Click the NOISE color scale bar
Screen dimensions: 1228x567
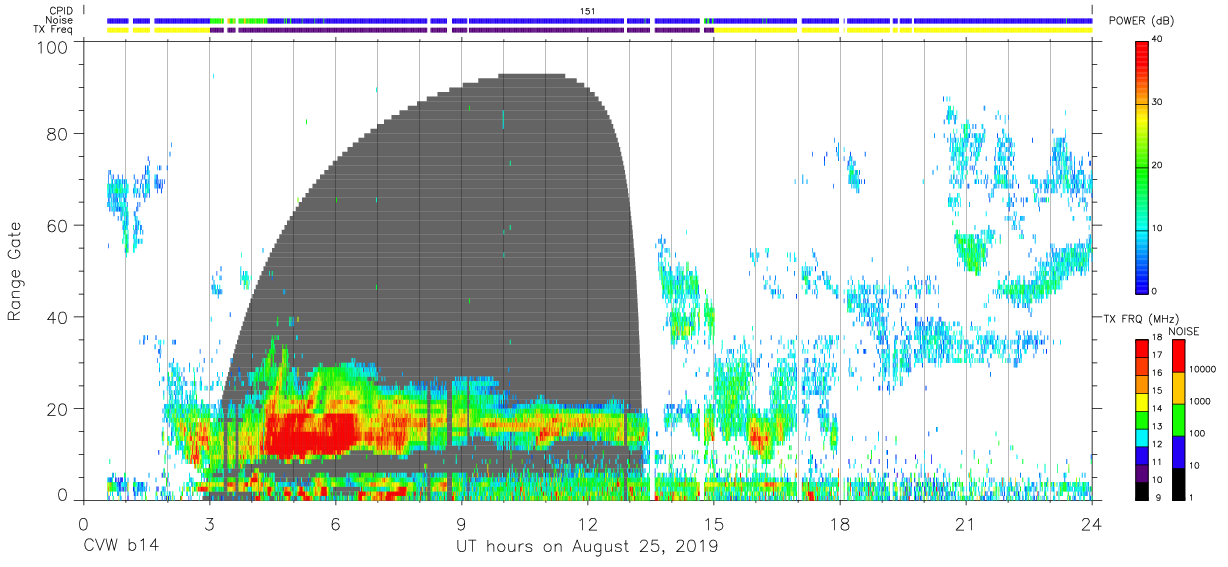point(1179,419)
